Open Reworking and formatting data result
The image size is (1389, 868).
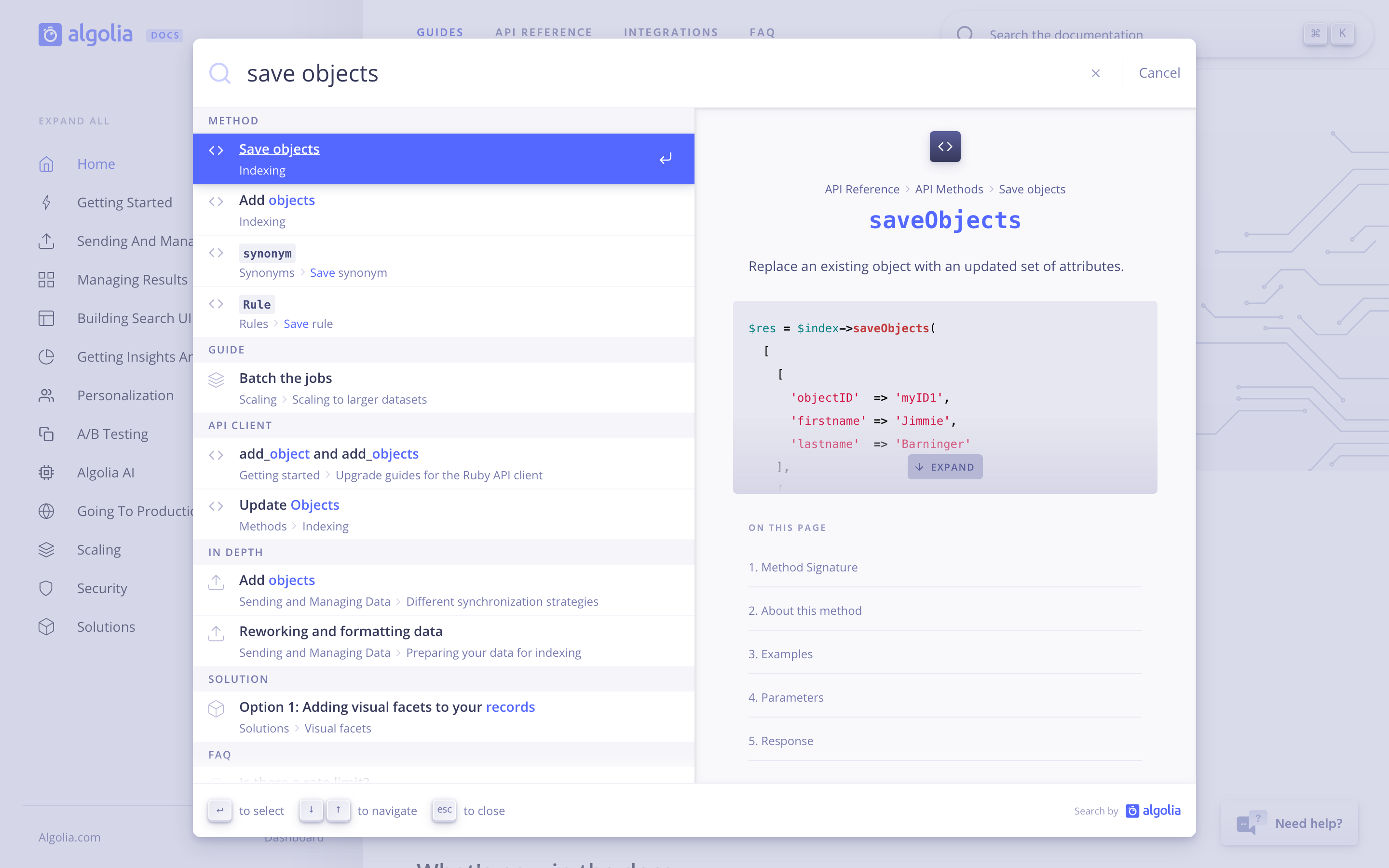tap(443, 641)
